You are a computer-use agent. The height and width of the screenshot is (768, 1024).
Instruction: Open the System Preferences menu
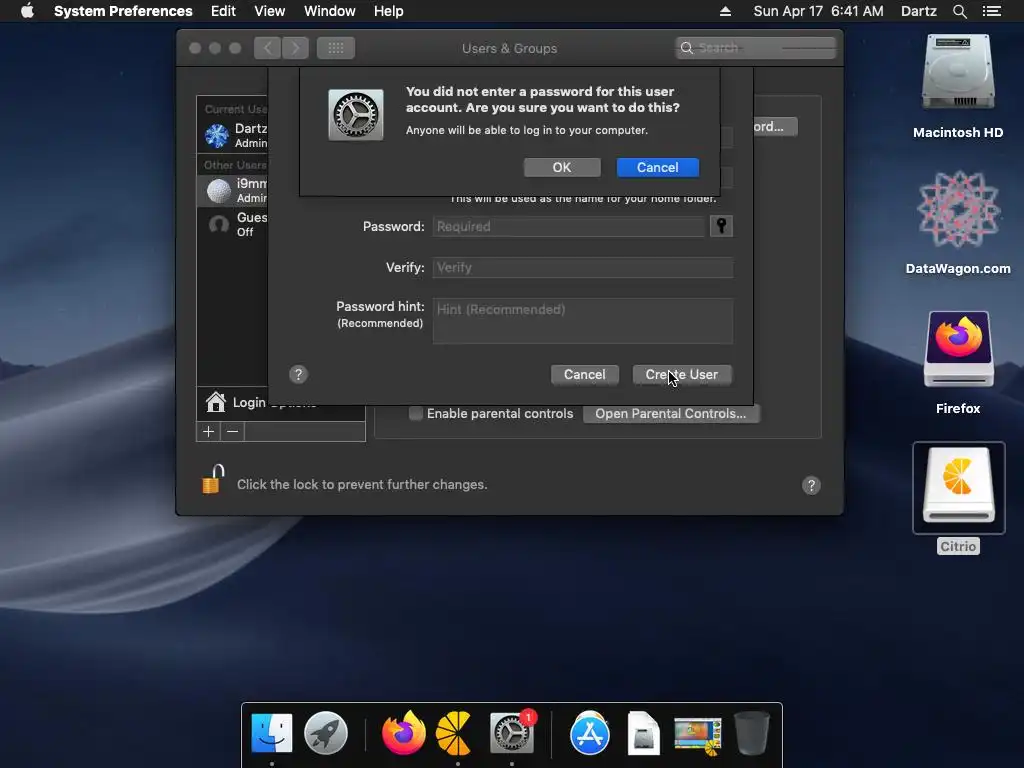(123, 11)
